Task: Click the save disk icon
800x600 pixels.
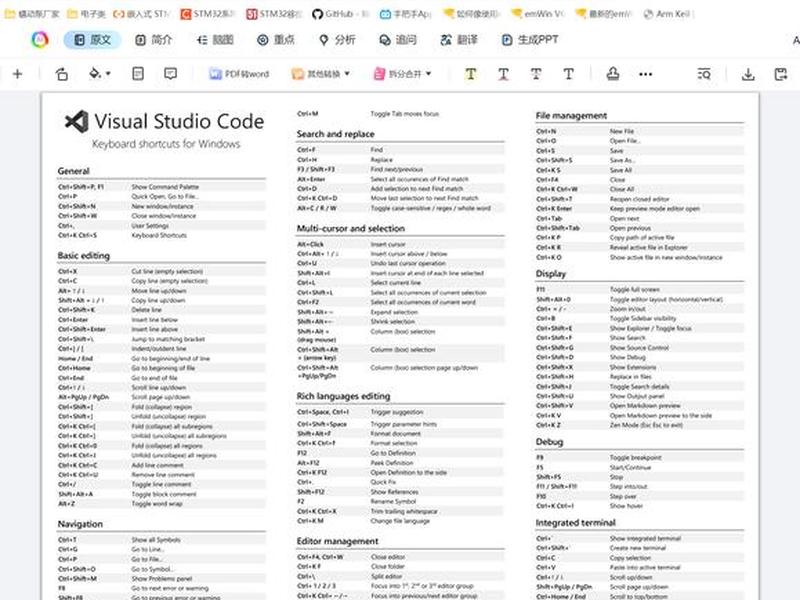Action: (781, 74)
